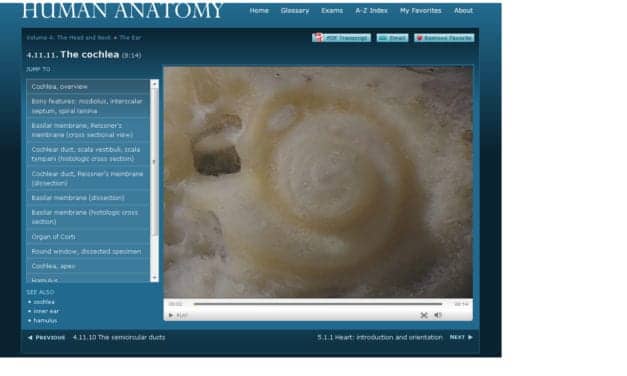The height and width of the screenshot is (376, 627).
Task: Click Volume 4: The Head and Neck breadcrumb
Action: click(68, 38)
